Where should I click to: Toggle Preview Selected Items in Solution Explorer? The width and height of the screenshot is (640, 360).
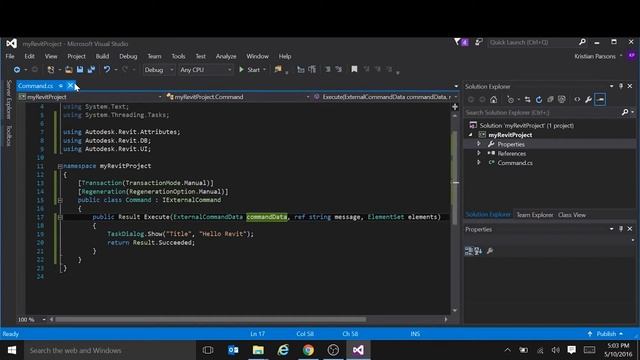(x=600, y=100)
